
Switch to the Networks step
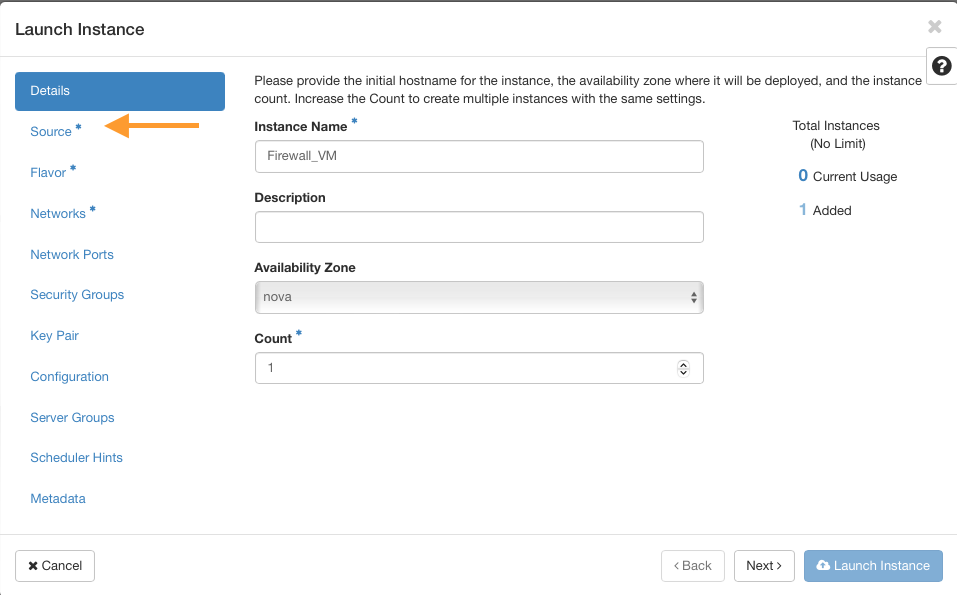click(x=58, y=214)
